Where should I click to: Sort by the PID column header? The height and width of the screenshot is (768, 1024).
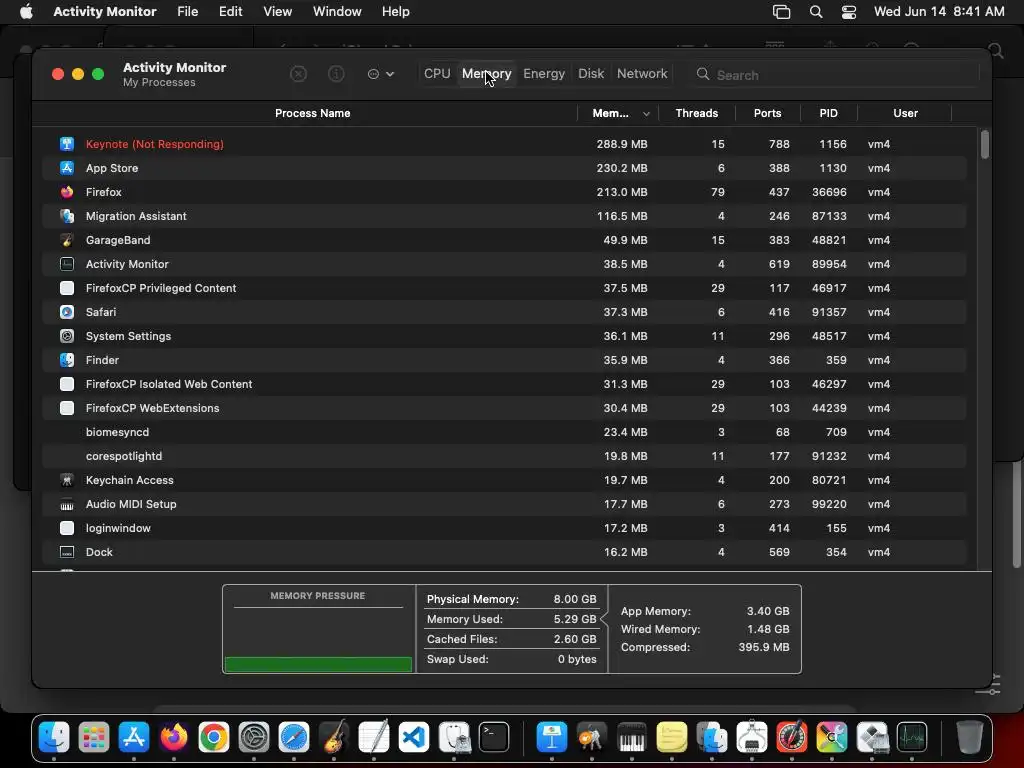(828, 114)
